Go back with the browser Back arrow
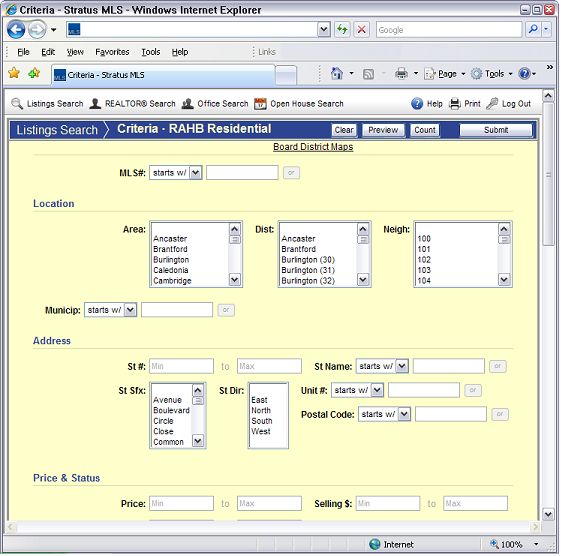The width and height of the screenshot is (561, 556). [x=16, y=29]
